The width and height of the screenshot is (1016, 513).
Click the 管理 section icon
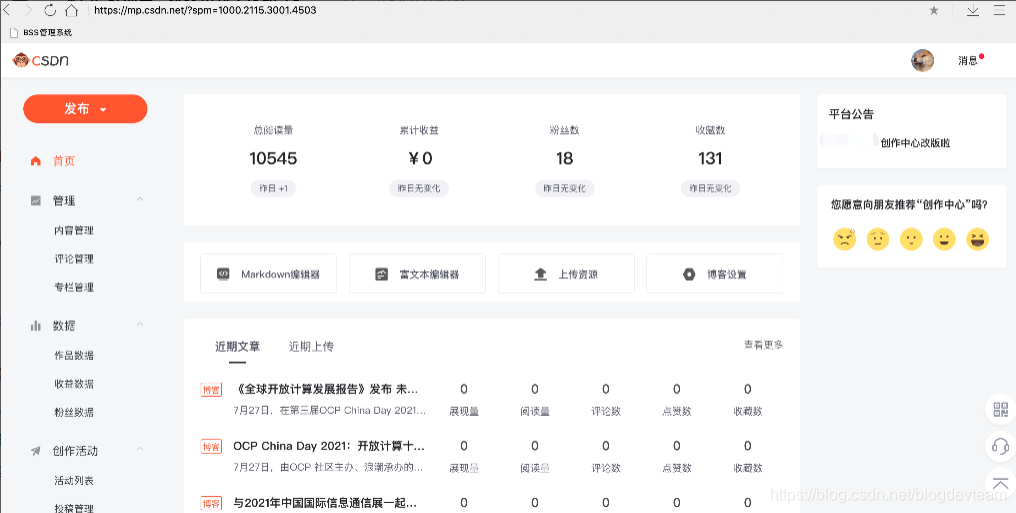click(36, 201)
